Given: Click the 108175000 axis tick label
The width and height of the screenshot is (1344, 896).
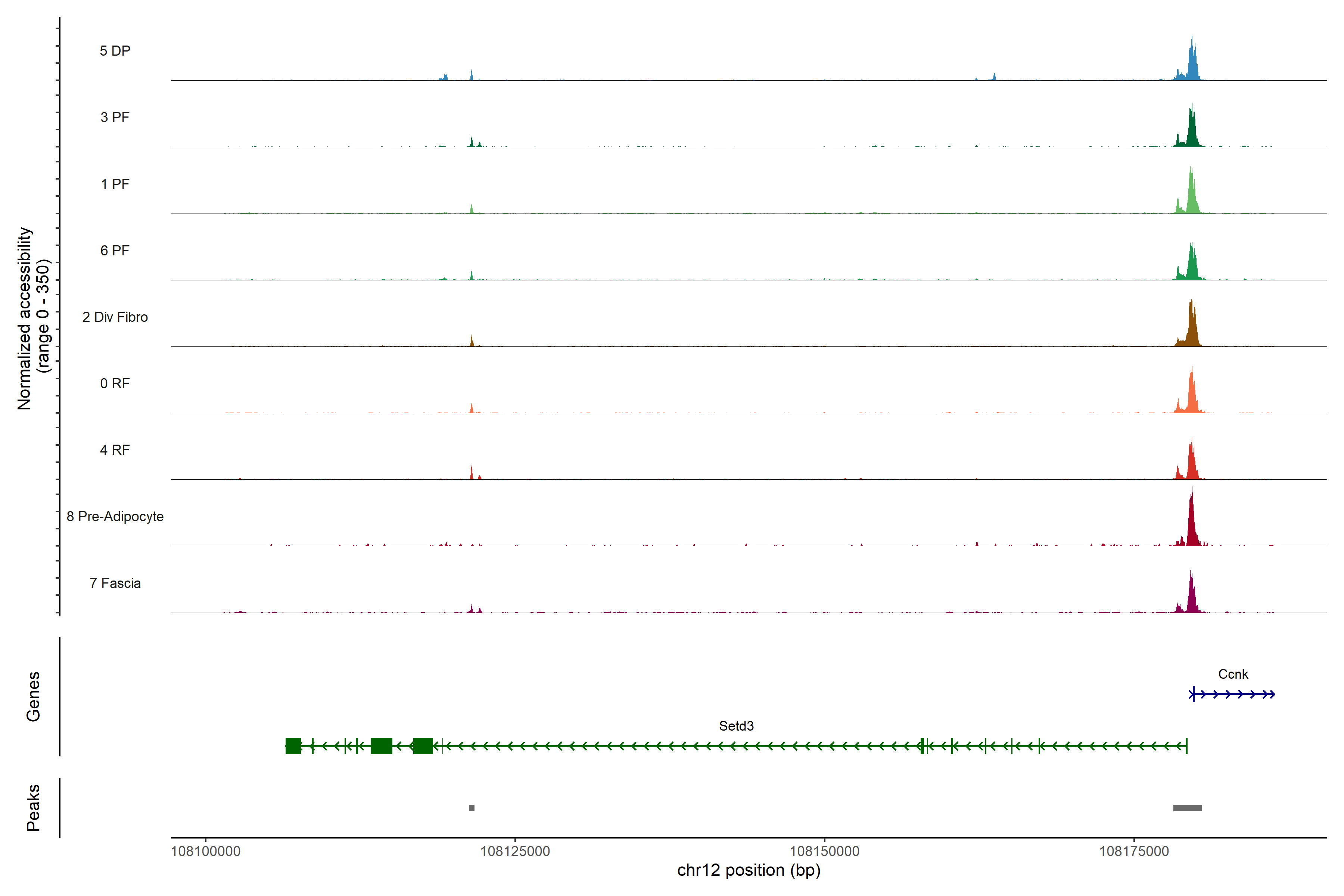Looking at the screenshot, I should (x=1134, y=852).
